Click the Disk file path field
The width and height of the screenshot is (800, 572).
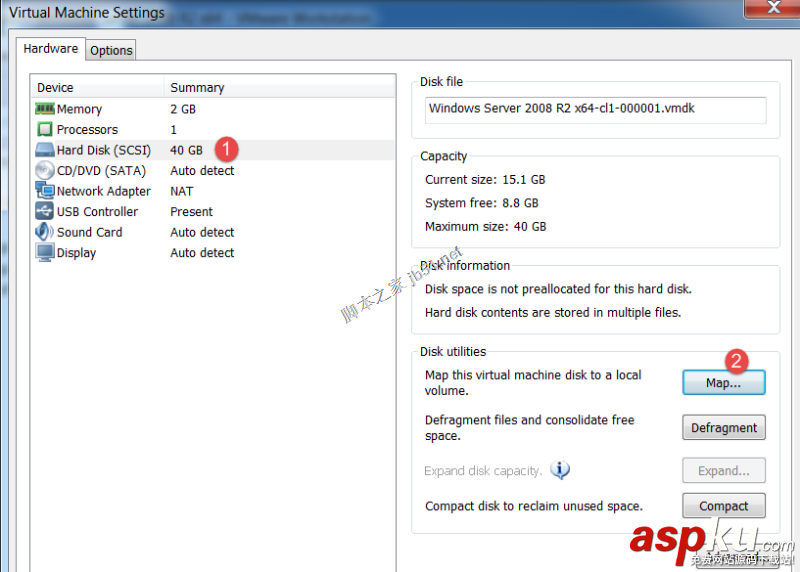coord(595,110)
